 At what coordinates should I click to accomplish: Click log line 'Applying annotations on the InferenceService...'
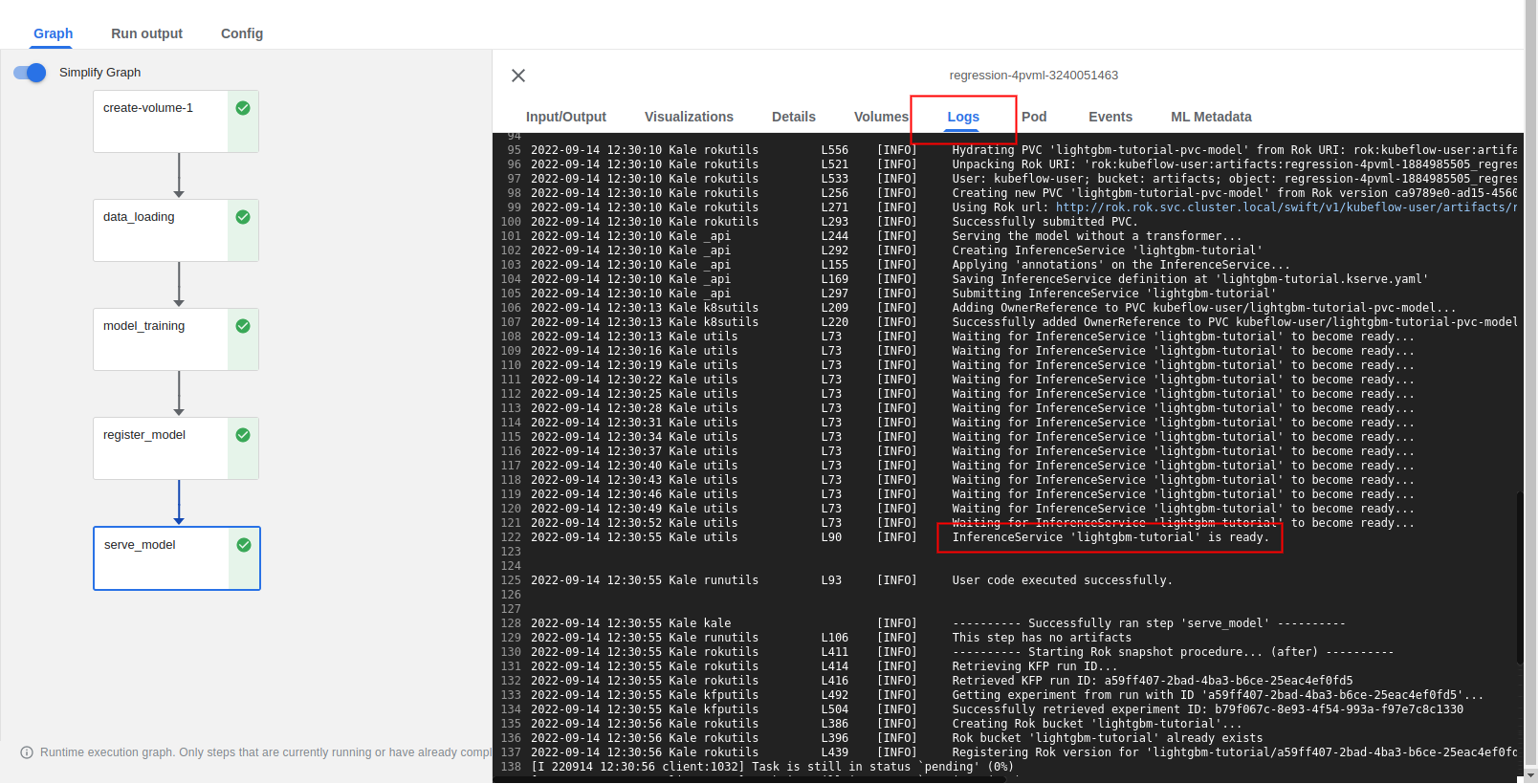(x=1121, y=265)
